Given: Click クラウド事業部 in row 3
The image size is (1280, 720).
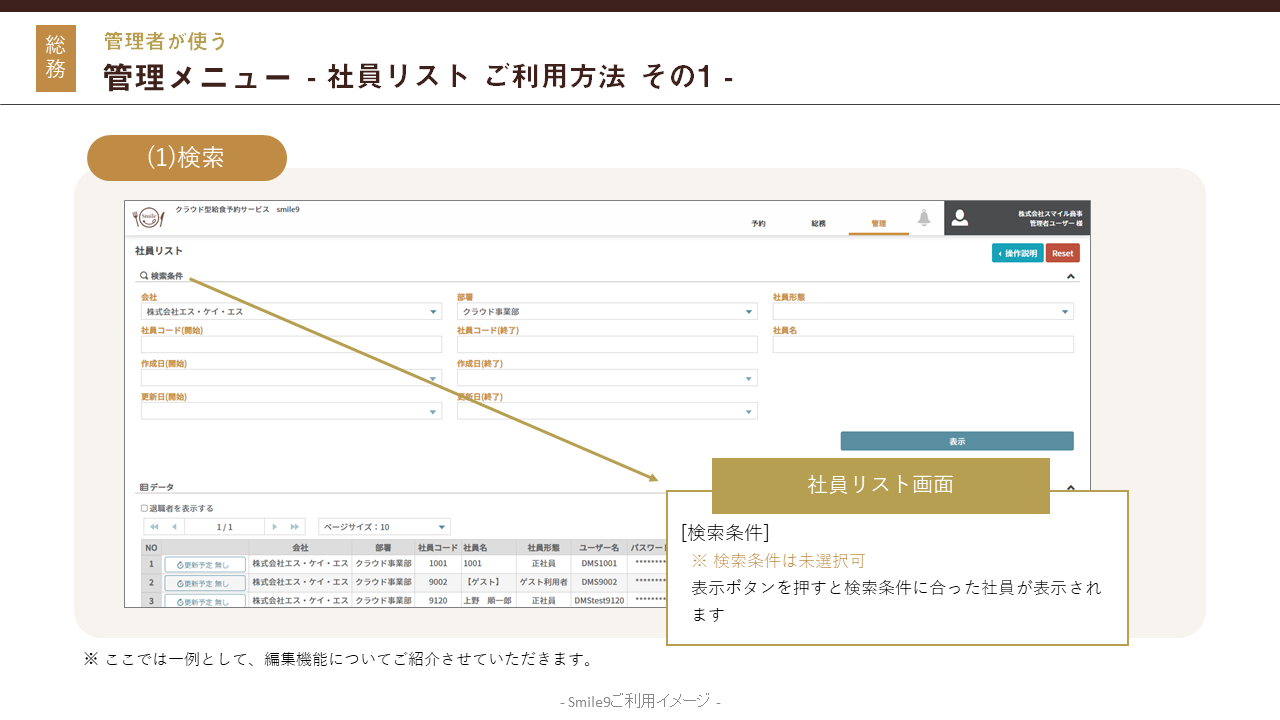Looking at the screenshot, I should (383, 601).
